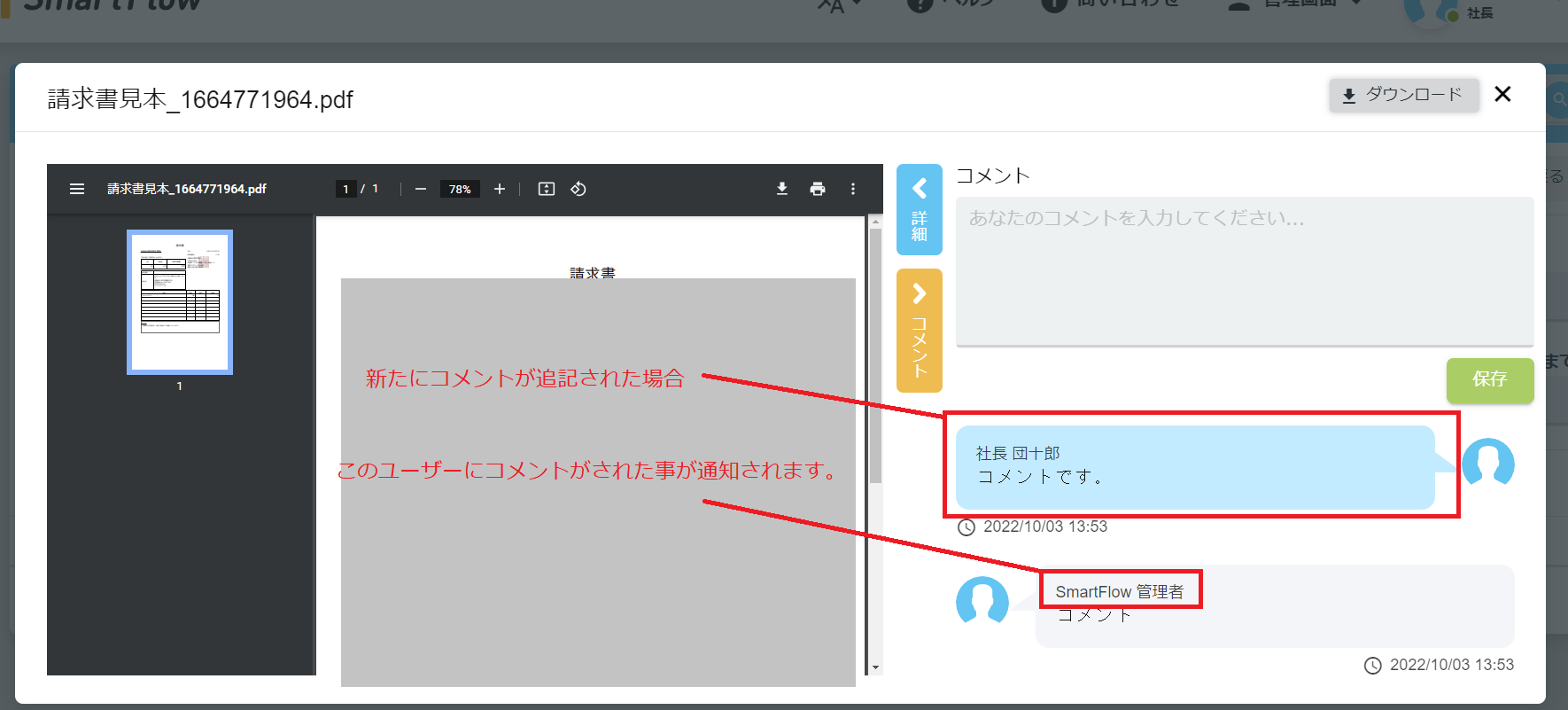Open the PDF viewer more actions menu

tap(853, 189)
